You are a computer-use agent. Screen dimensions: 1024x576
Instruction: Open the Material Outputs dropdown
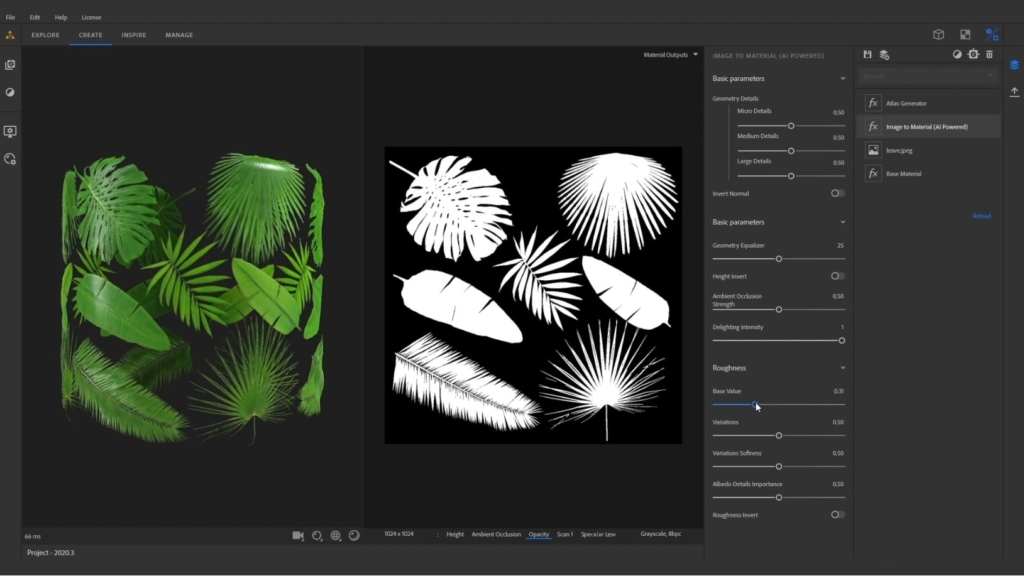[x=670, y=55]
